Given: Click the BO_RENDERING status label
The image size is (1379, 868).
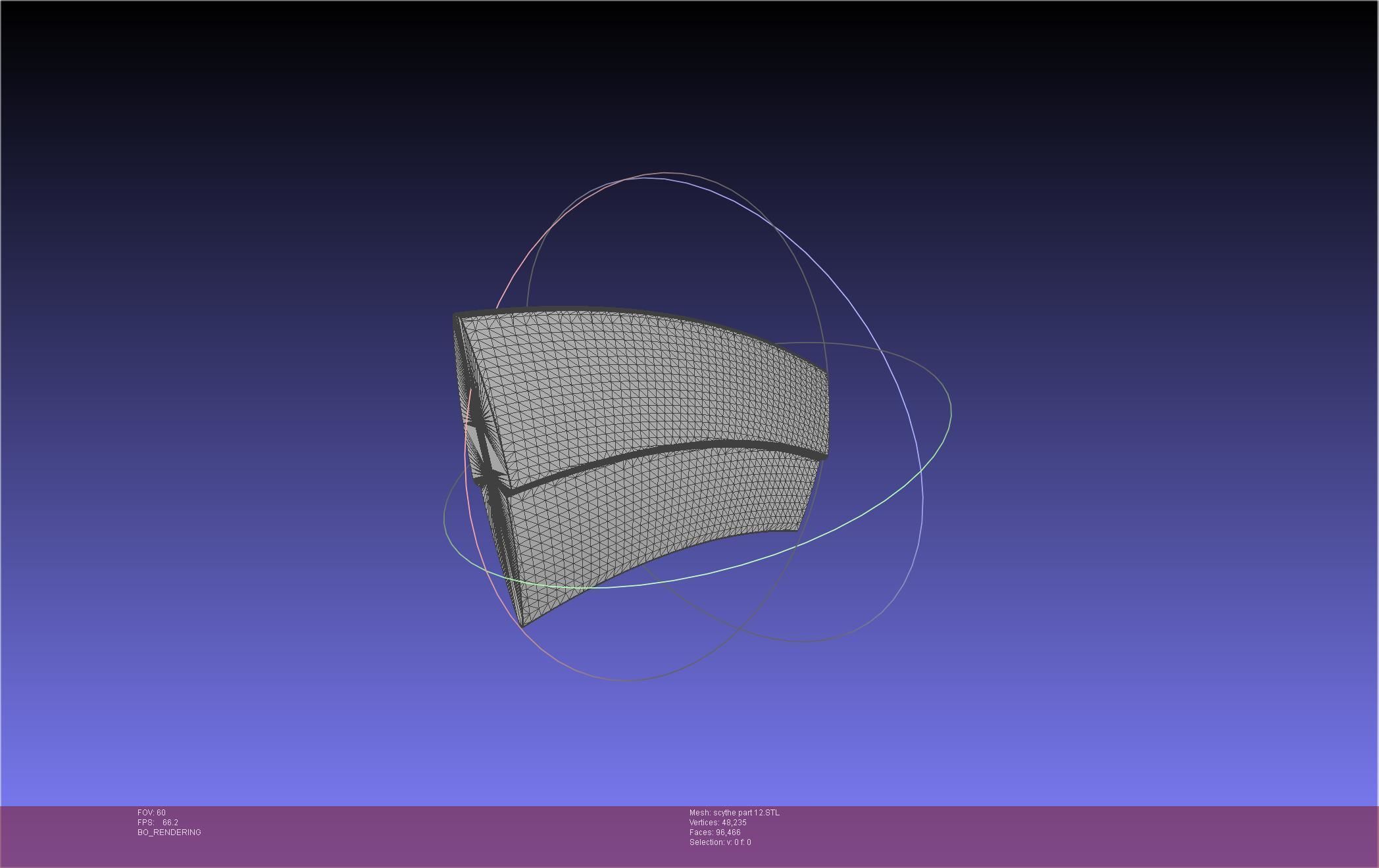Looking at the screenshot, I should (169, 832).
